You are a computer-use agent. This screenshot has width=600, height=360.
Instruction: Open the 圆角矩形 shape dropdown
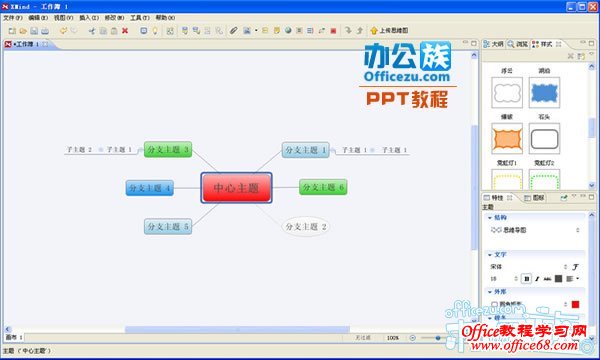tap(565, 304)
